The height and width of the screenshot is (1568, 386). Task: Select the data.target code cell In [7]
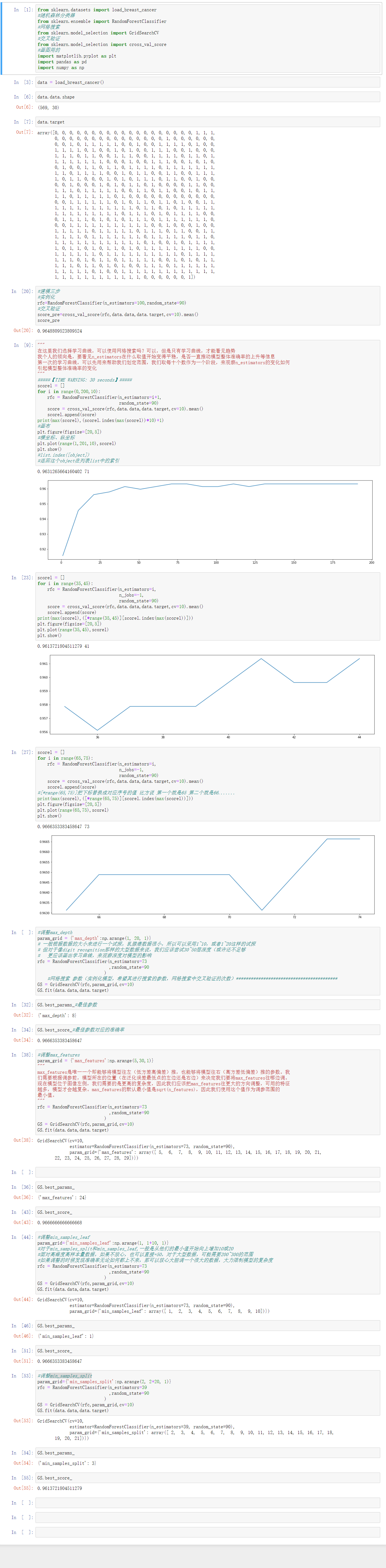click(208, 122)
